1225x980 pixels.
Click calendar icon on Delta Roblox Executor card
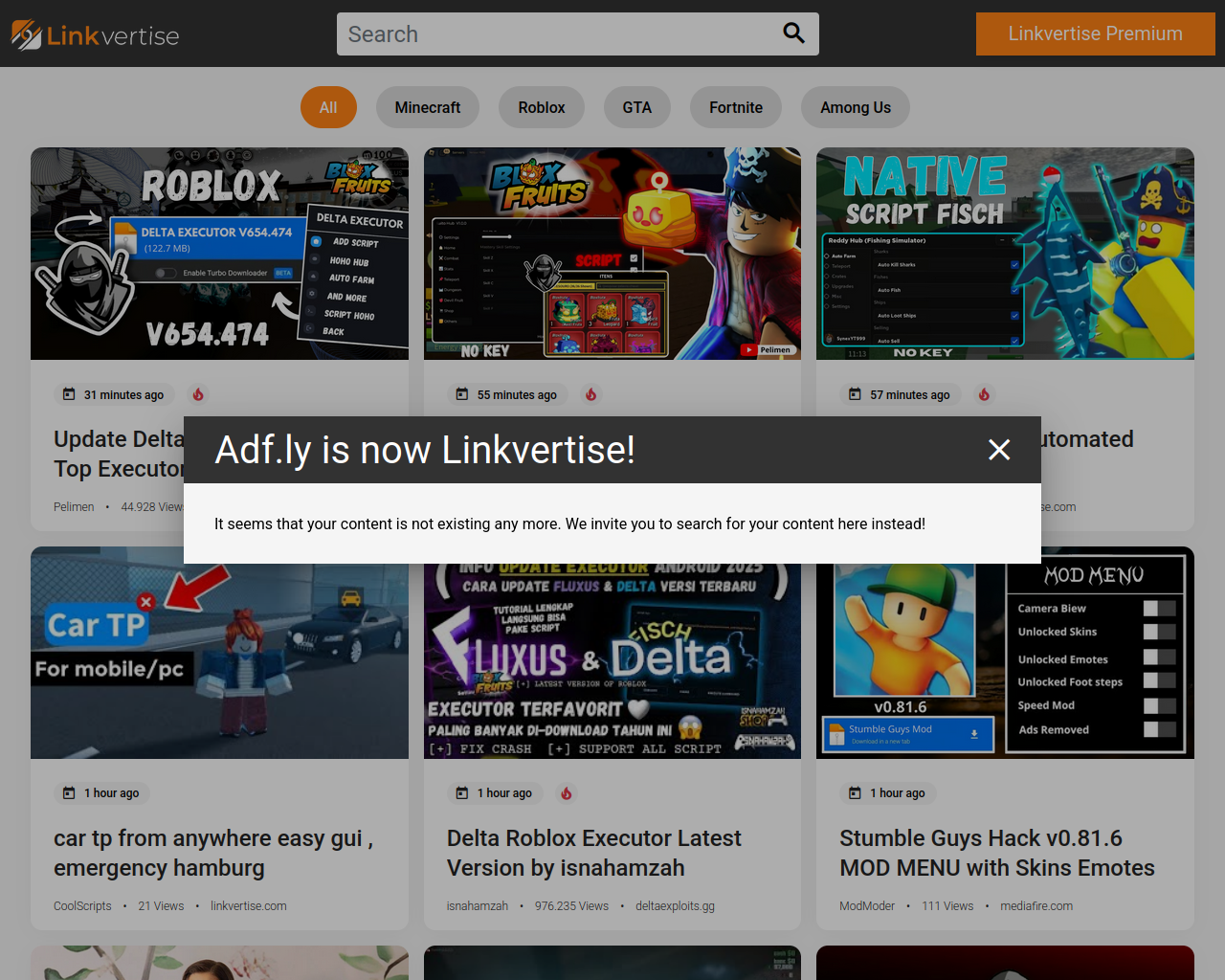(462, 793)
